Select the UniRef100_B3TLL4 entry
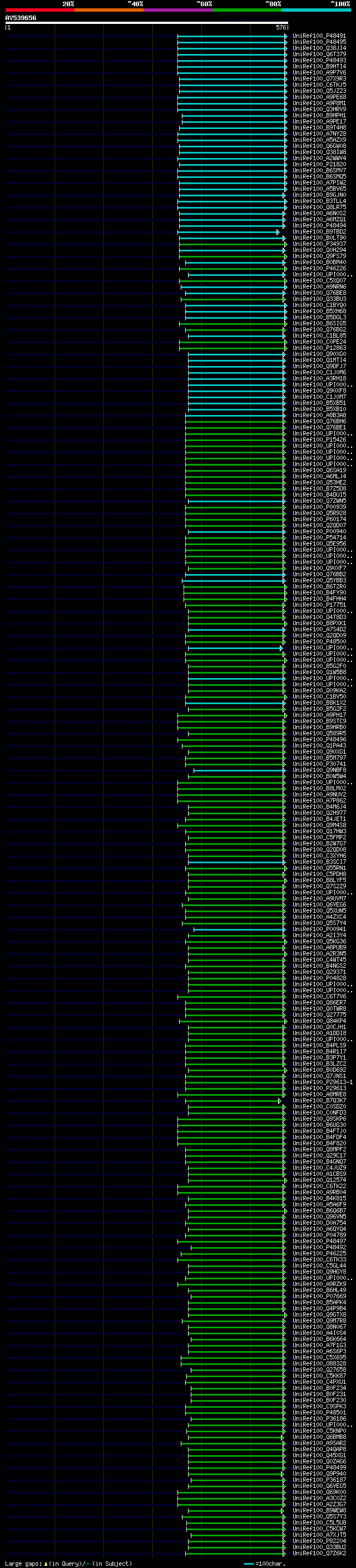Image resolution: width=356 pixels, height=1568 pixels. pyautogui.click(x=319, y=201)
